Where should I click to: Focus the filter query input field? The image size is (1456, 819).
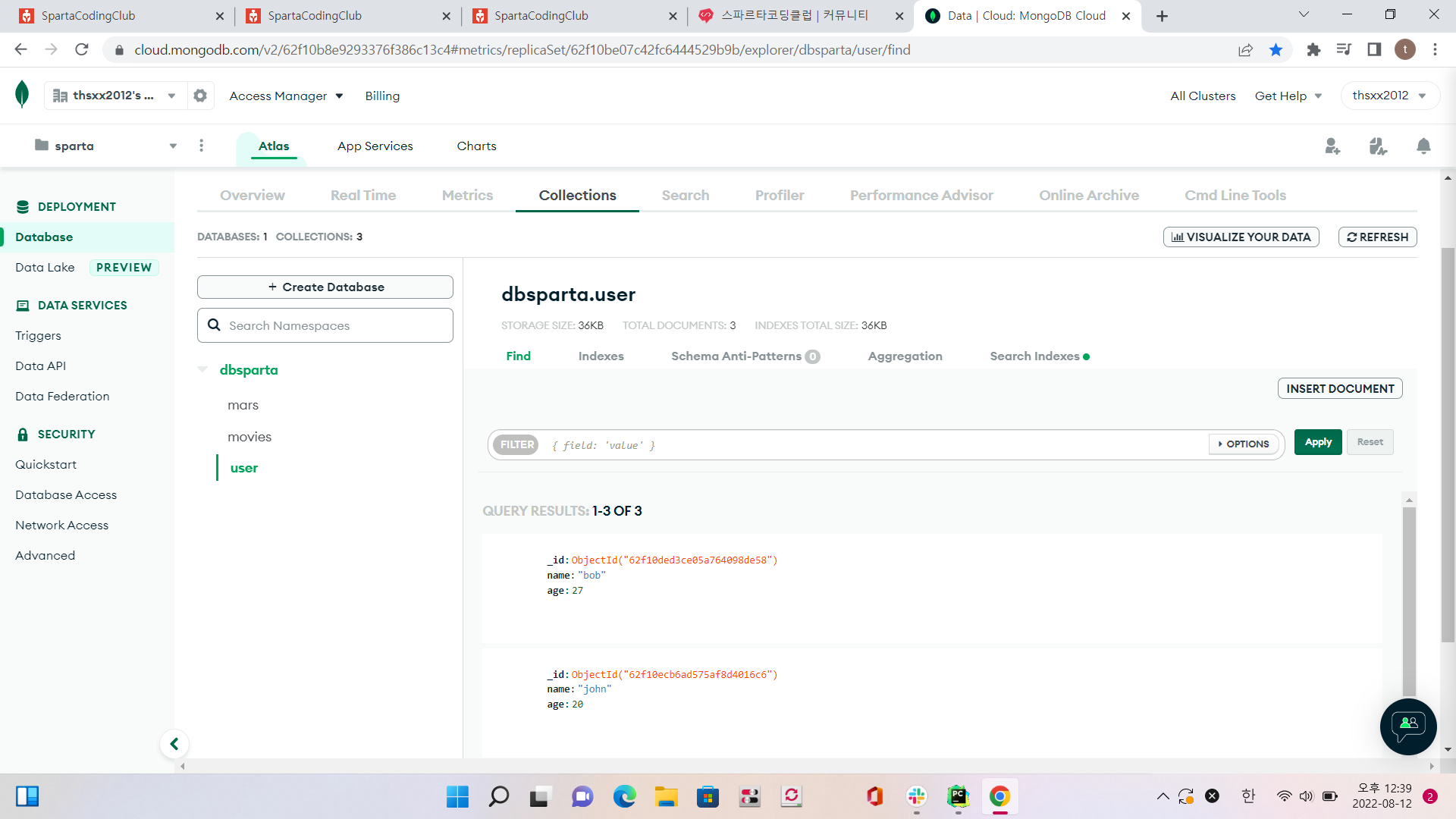[x=876, y=445]
